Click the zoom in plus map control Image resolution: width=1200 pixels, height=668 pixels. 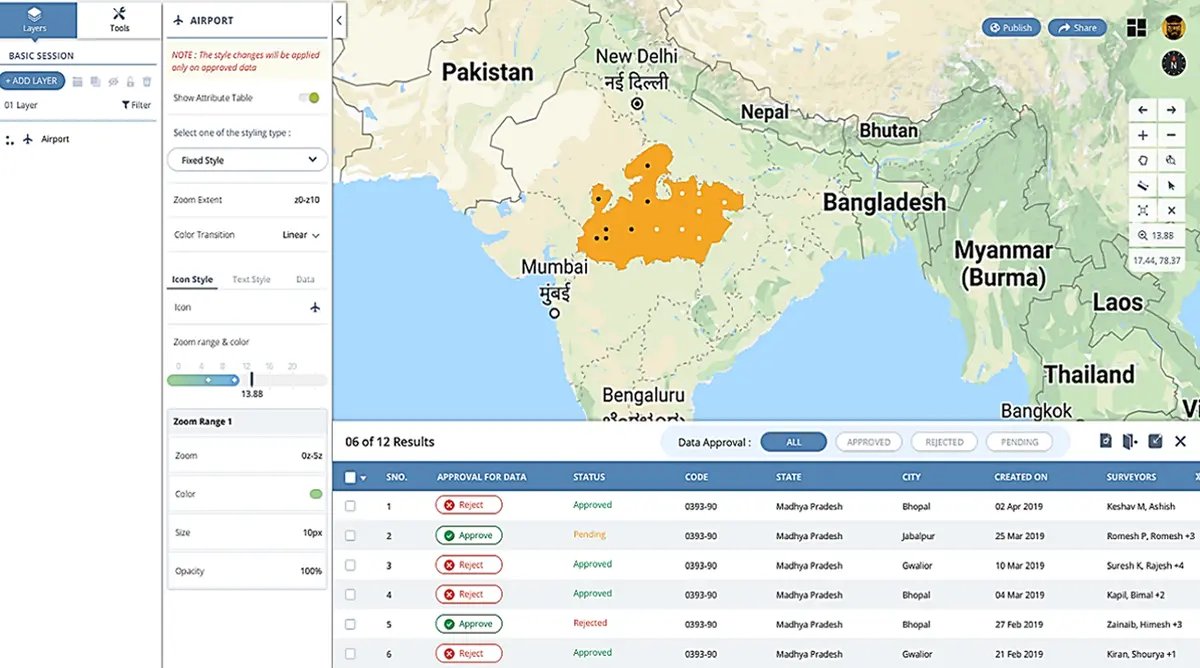click(x=1143, y=135)
